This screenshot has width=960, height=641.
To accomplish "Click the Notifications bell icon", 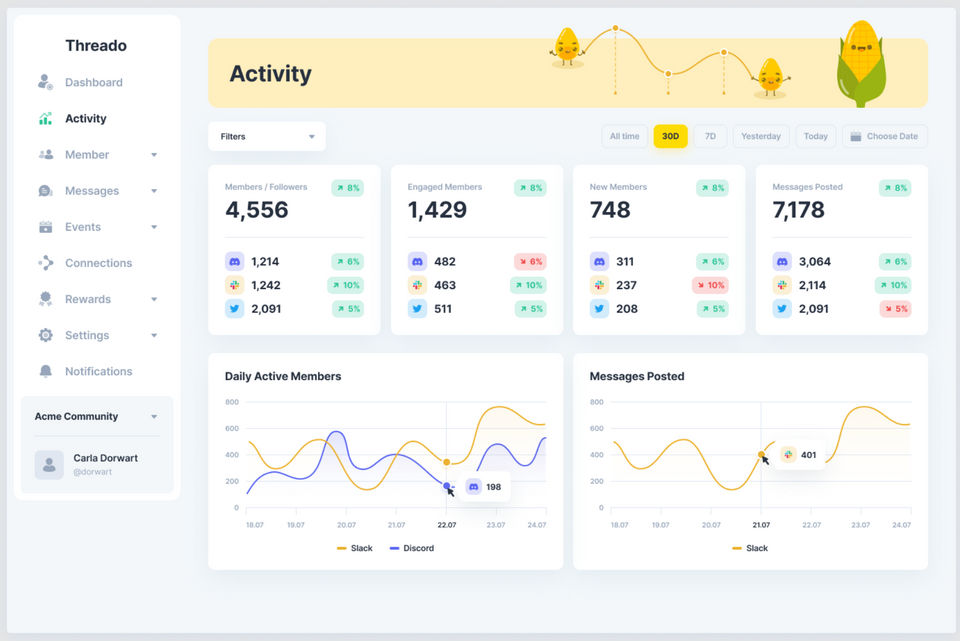I will coord(45,371).
